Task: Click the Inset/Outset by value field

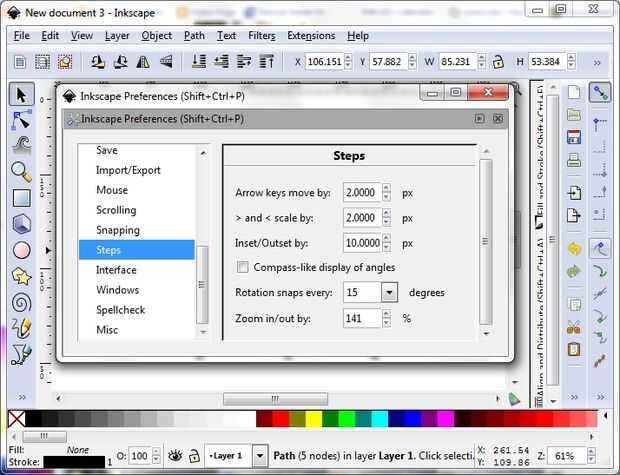Action: point(362,243)
